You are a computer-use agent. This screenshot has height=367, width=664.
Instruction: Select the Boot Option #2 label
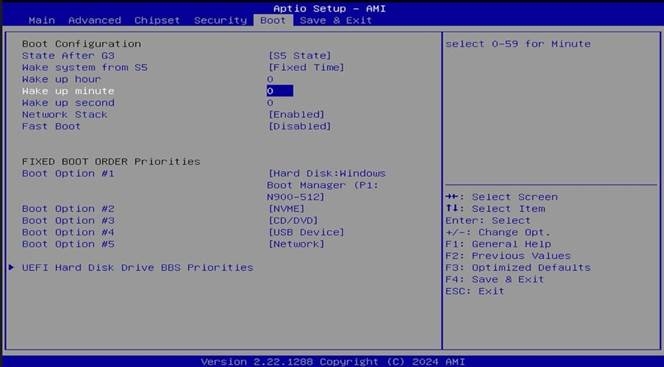pyautogui.click(x=68, y=209)
